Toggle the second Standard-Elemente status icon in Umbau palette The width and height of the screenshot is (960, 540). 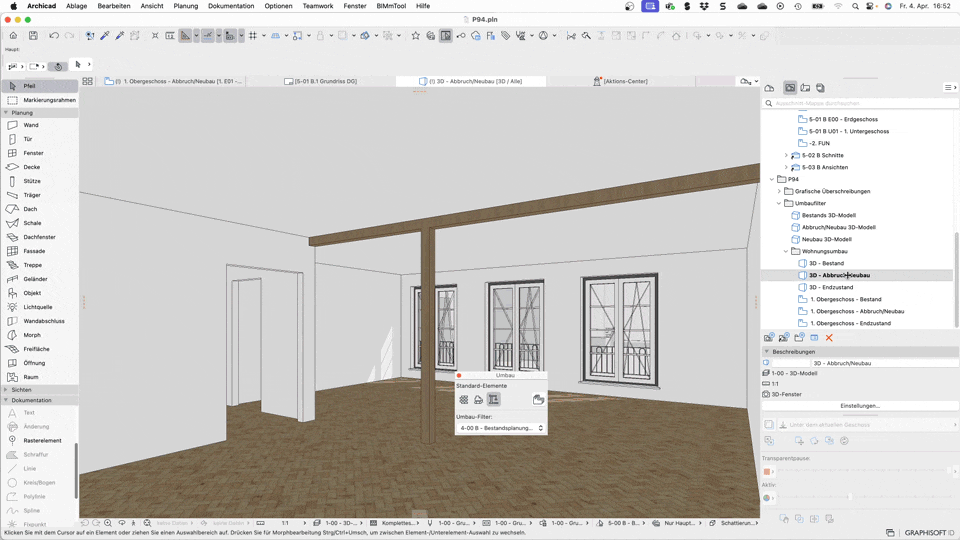(478, 400)
